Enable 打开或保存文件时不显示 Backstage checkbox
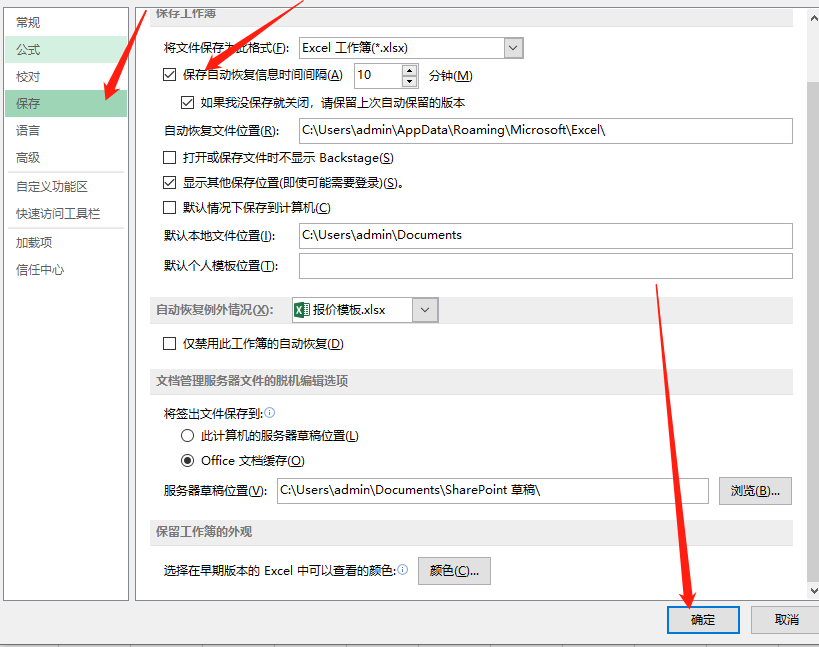 [x=170, y=158]
